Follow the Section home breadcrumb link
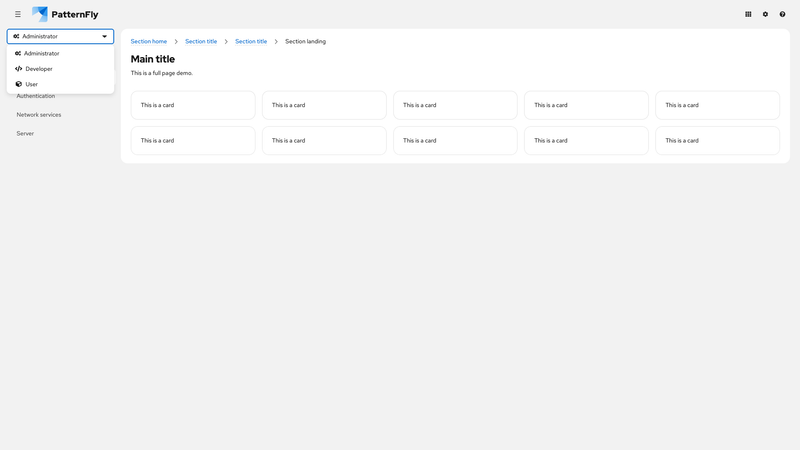Image resolution: width=800 pixels, height=450 pixels. pyautogui.click(x=148, y=41)
